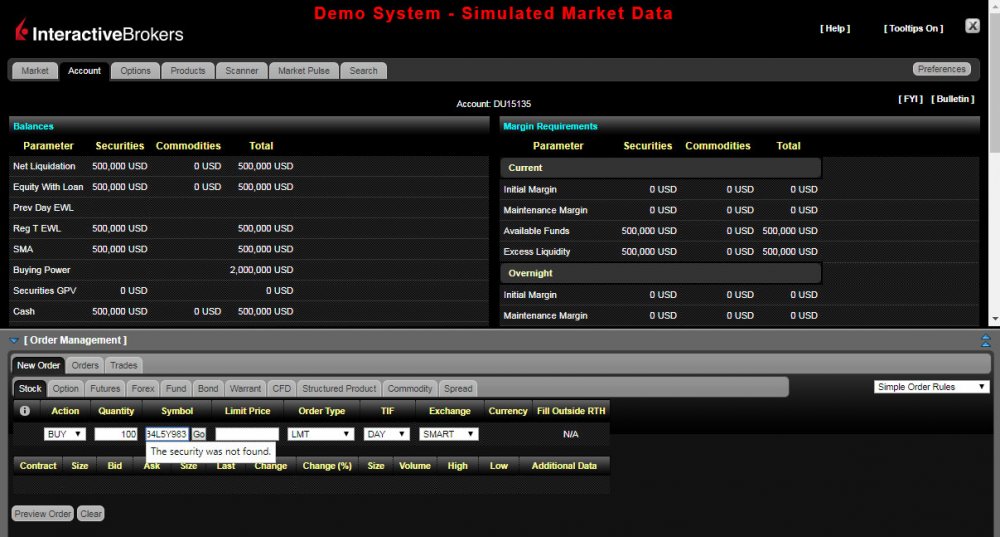Click the info icon in the order table header
Image resolution: width=1000 pixels, height=537 pixels.
coord(25,411)
